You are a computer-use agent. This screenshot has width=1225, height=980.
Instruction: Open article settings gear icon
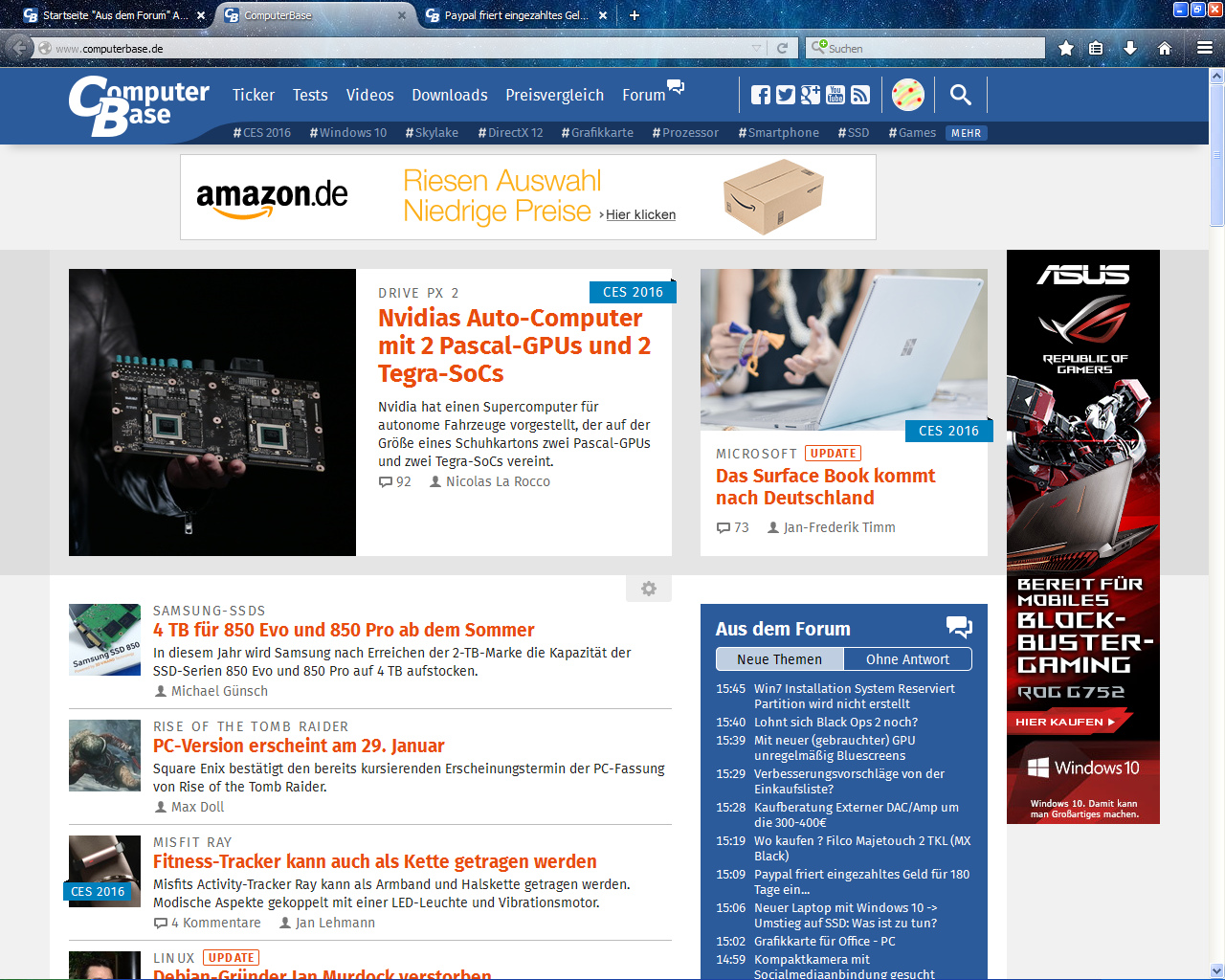(649, 589)
